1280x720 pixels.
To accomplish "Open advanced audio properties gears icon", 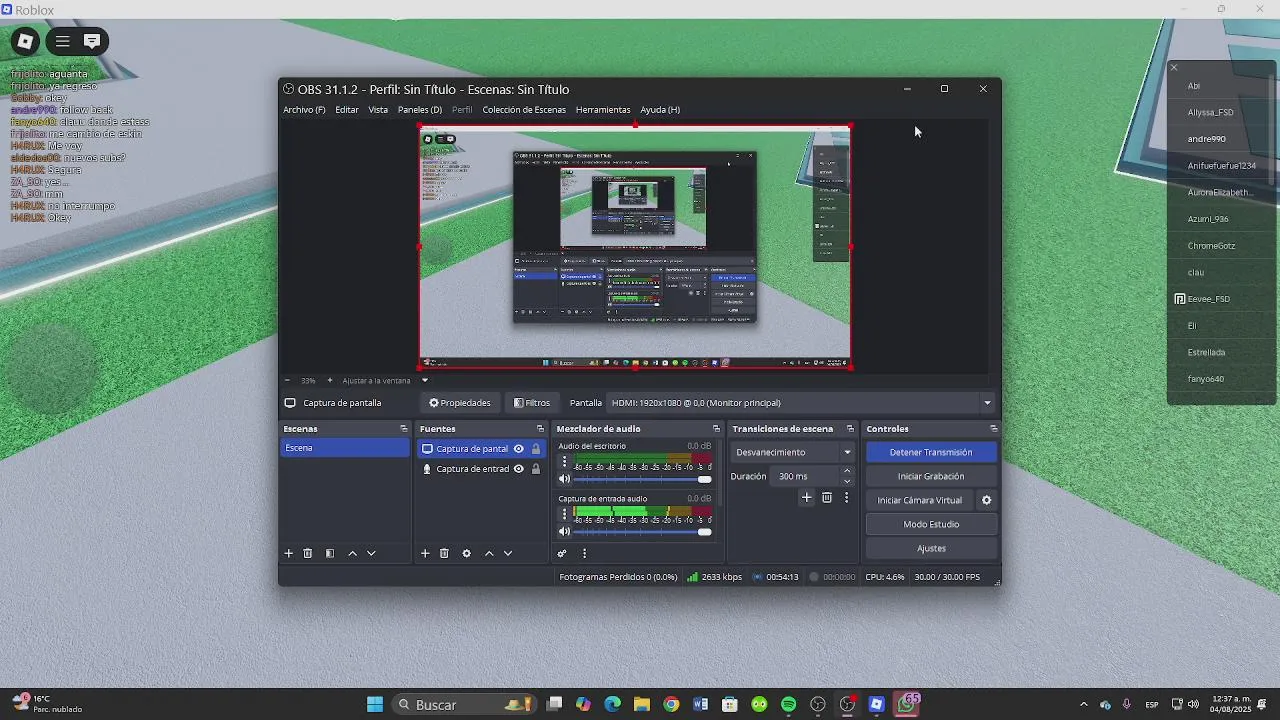I will point(562,553).
